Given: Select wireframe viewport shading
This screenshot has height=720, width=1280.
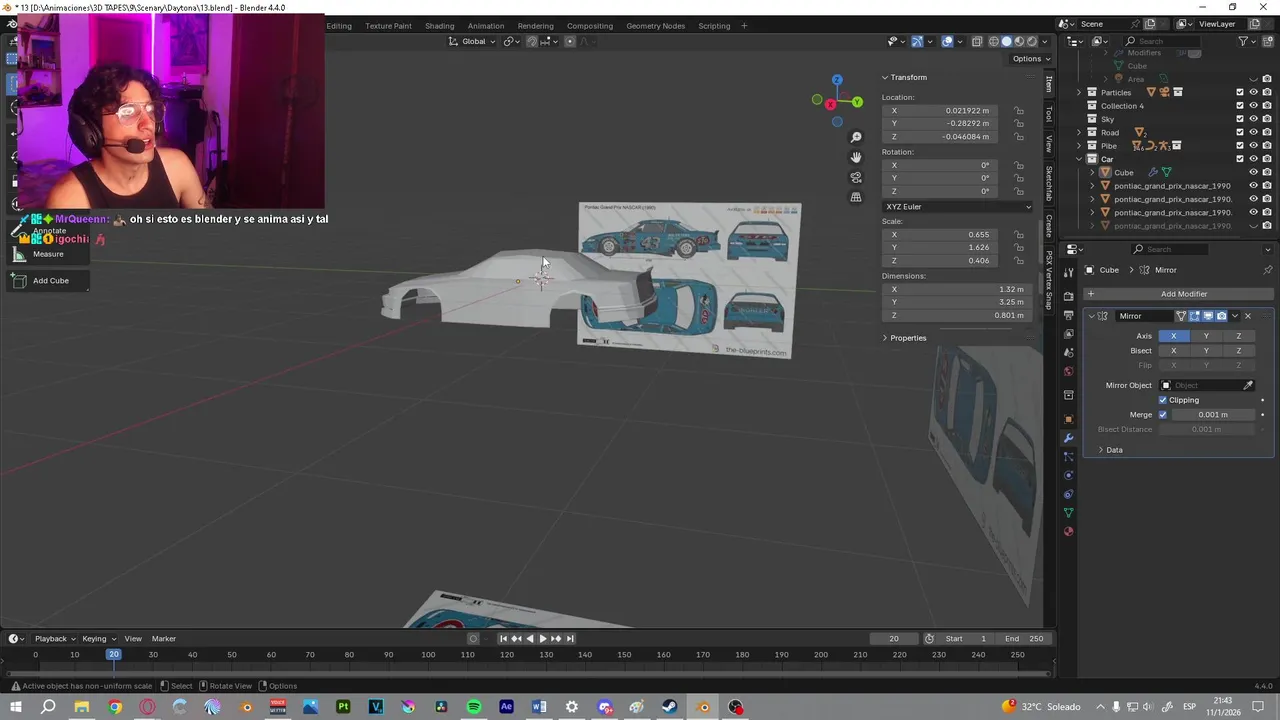Looking at the screenshot, I should pos(994,41).
